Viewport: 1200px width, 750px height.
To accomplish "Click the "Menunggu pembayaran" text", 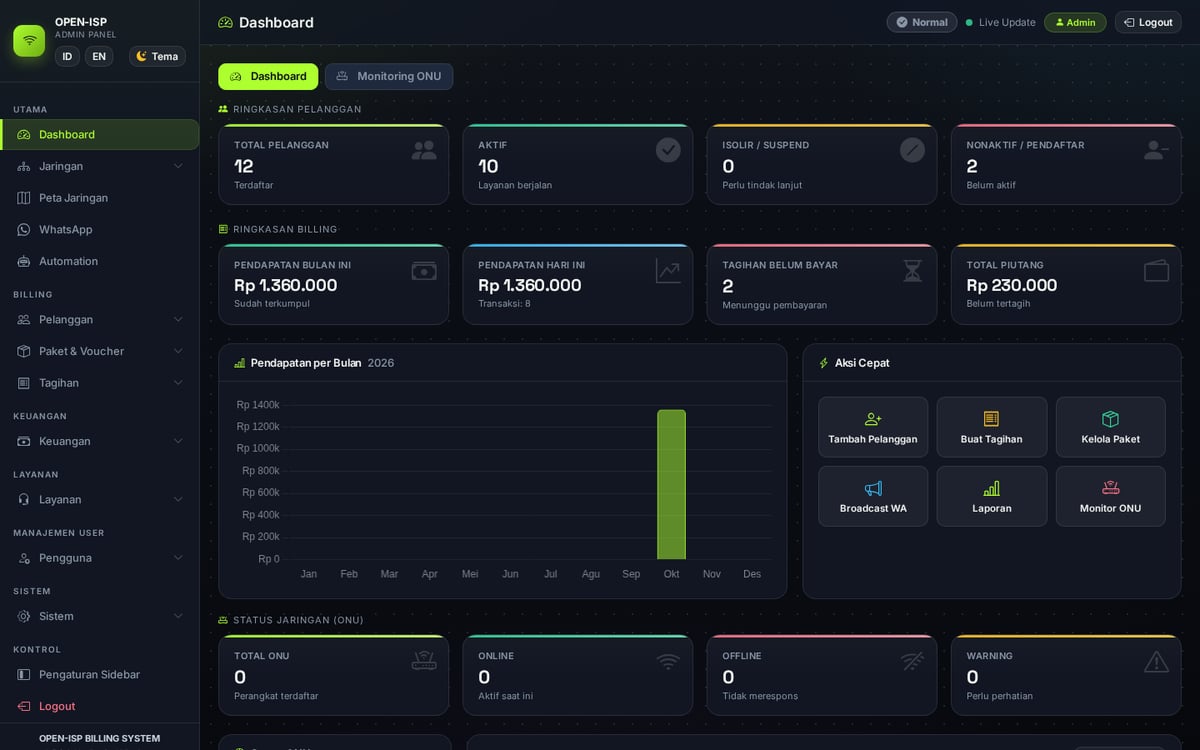I will point(775,305).
